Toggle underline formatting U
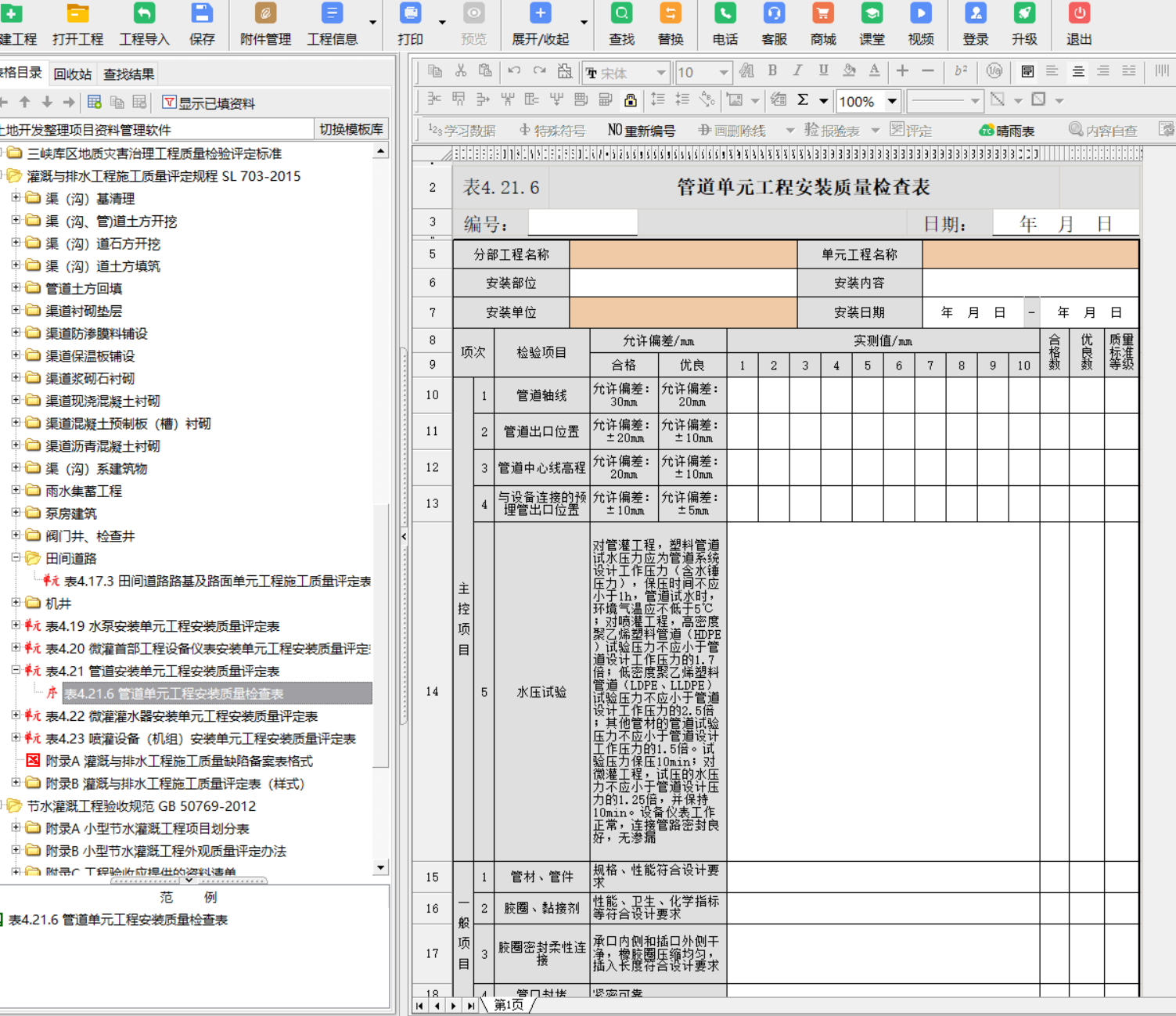The height and width of the screenshot is (1016, 1176). [823, 71]
